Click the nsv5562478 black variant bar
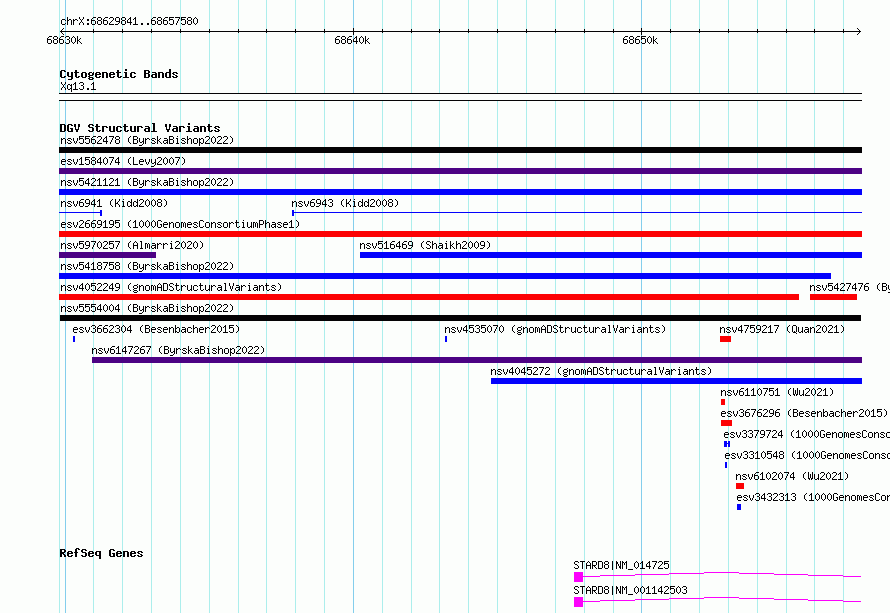This screenshot has height=613, width=890. click(460, 150)
